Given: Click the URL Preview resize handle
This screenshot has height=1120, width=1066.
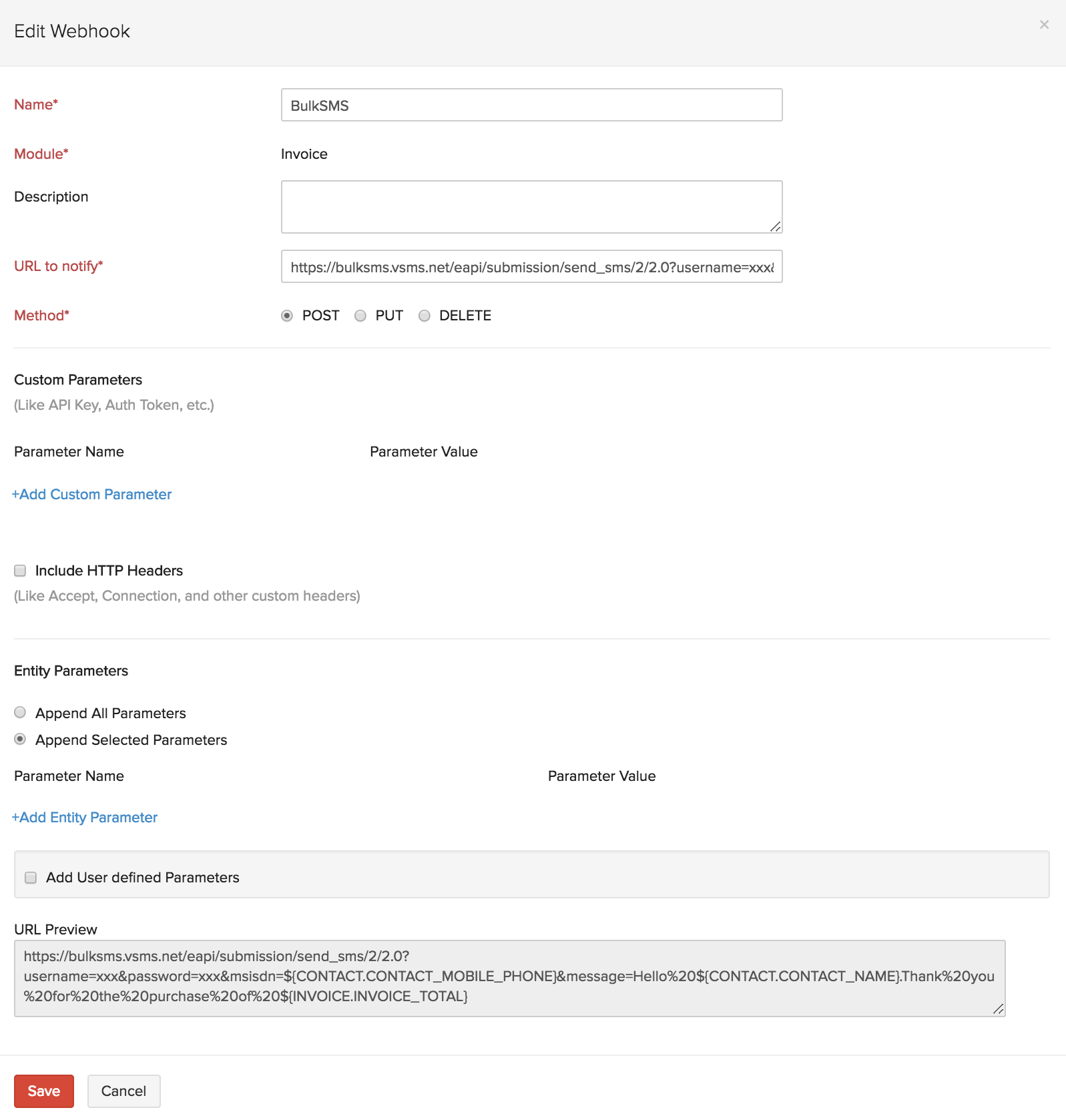Looking at the screenshot, I should pos(998,1009).
